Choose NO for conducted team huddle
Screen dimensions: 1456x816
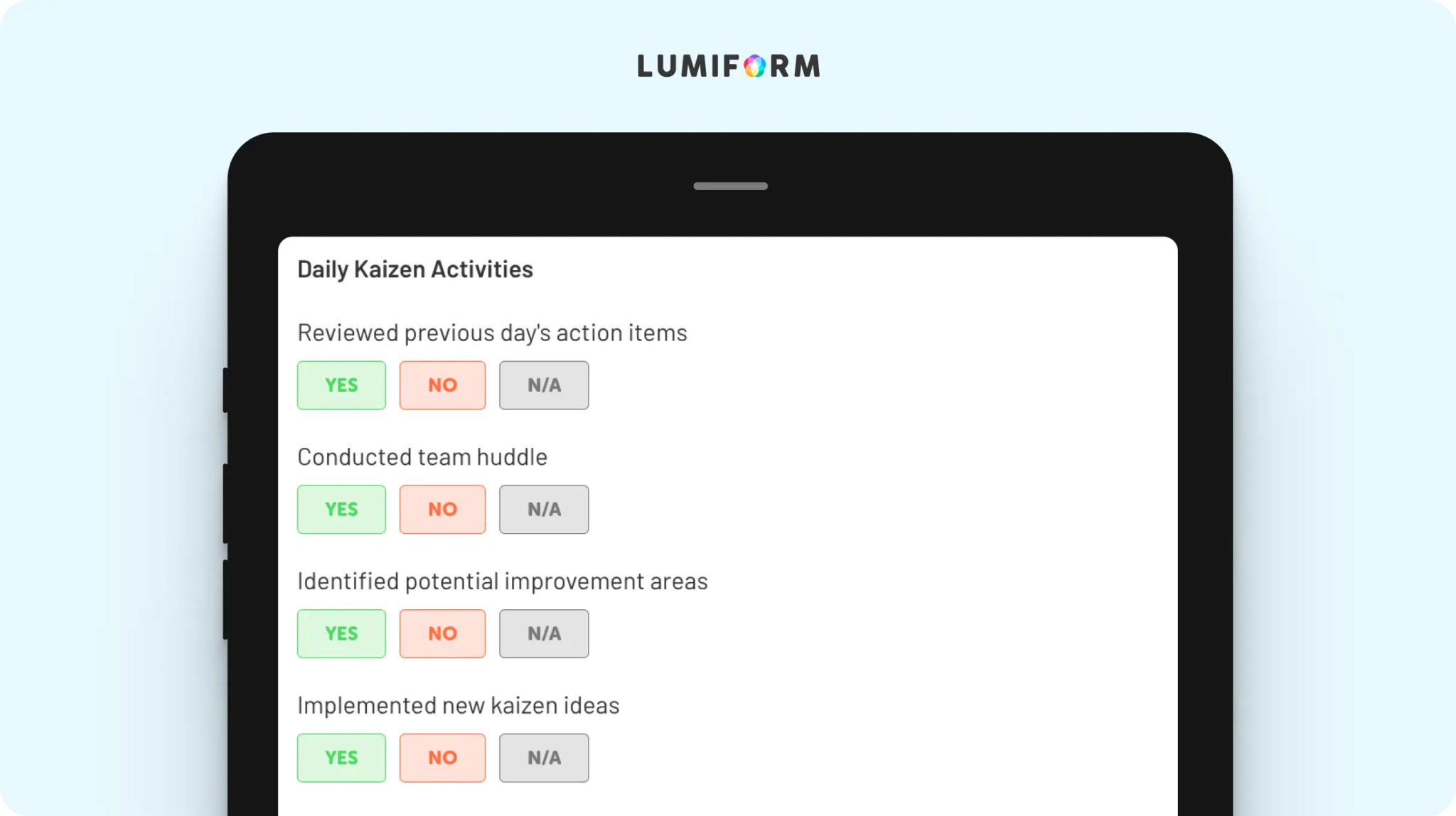coord(442,510)
